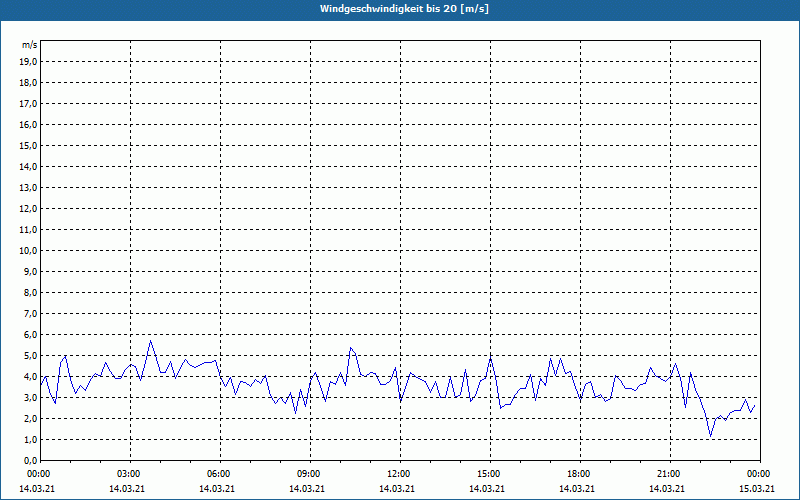Click the "14.03.21" date under 18:00
This screenshot has width=800, height=500.
(577, 488)
